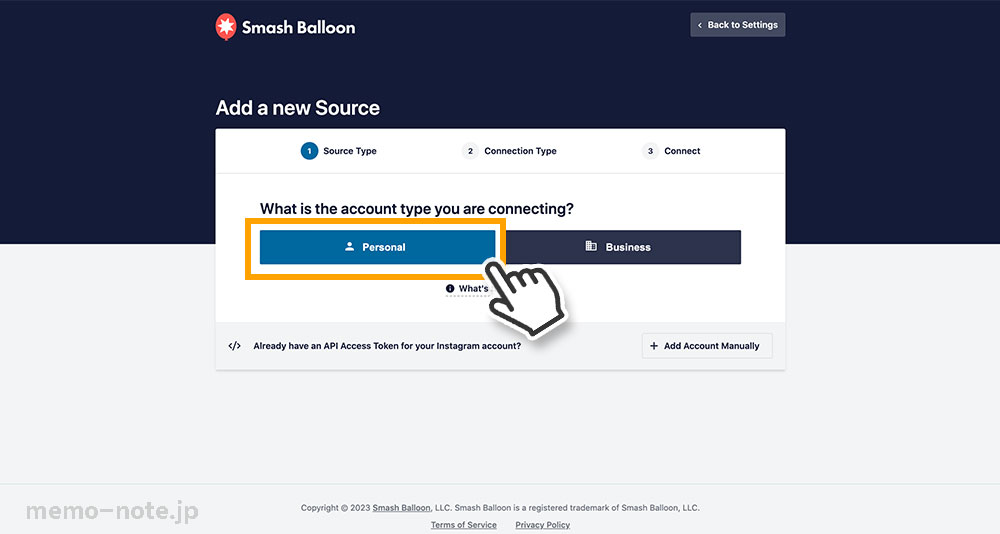This screenshot has height=534, width=1000.
Task: Click the person icon on Personal button
Action: point(349,246)
